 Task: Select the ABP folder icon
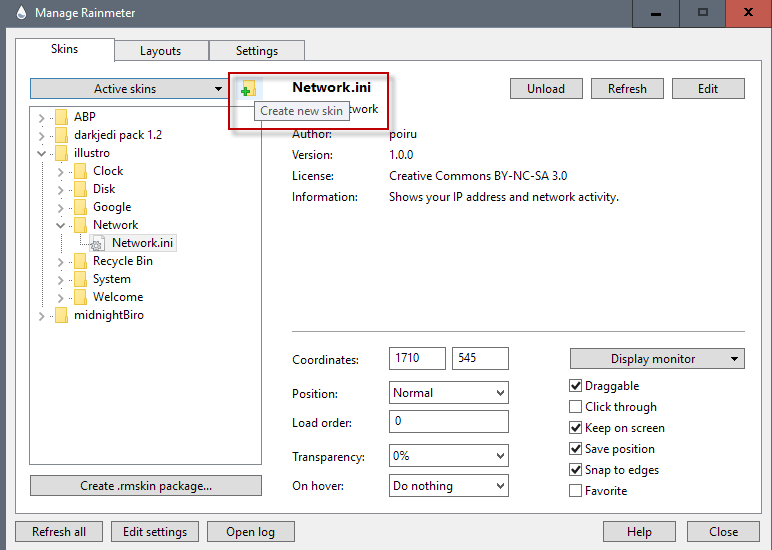click(x=61, y=117)
